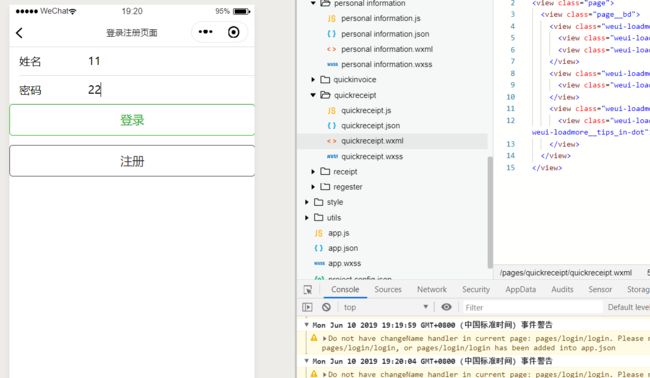Click the file tree vertical scrollbar
The width and height of the screenshot is (650, 378).
click(490, 212)
